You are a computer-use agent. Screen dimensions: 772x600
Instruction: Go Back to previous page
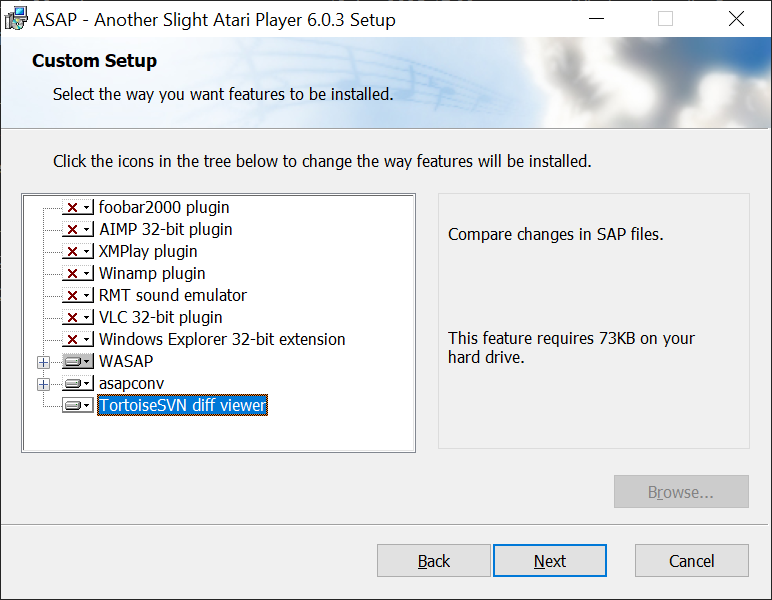pyautogui.click(x=434, y=561)
